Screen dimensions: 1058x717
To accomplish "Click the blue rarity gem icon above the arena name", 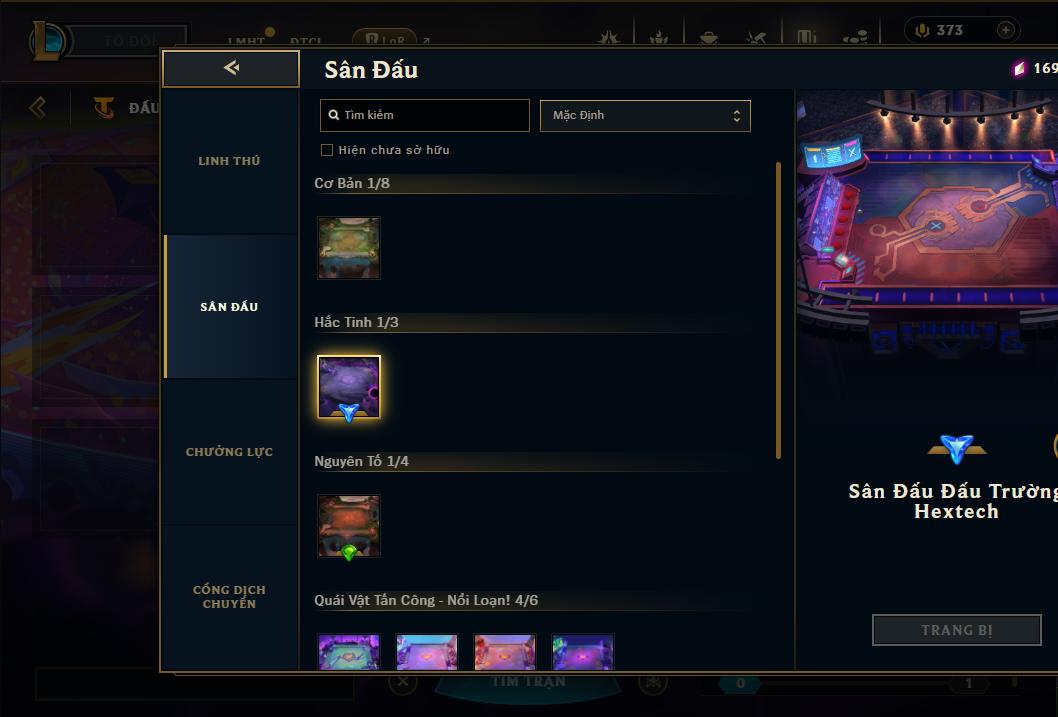I will [x=957, y=449].
